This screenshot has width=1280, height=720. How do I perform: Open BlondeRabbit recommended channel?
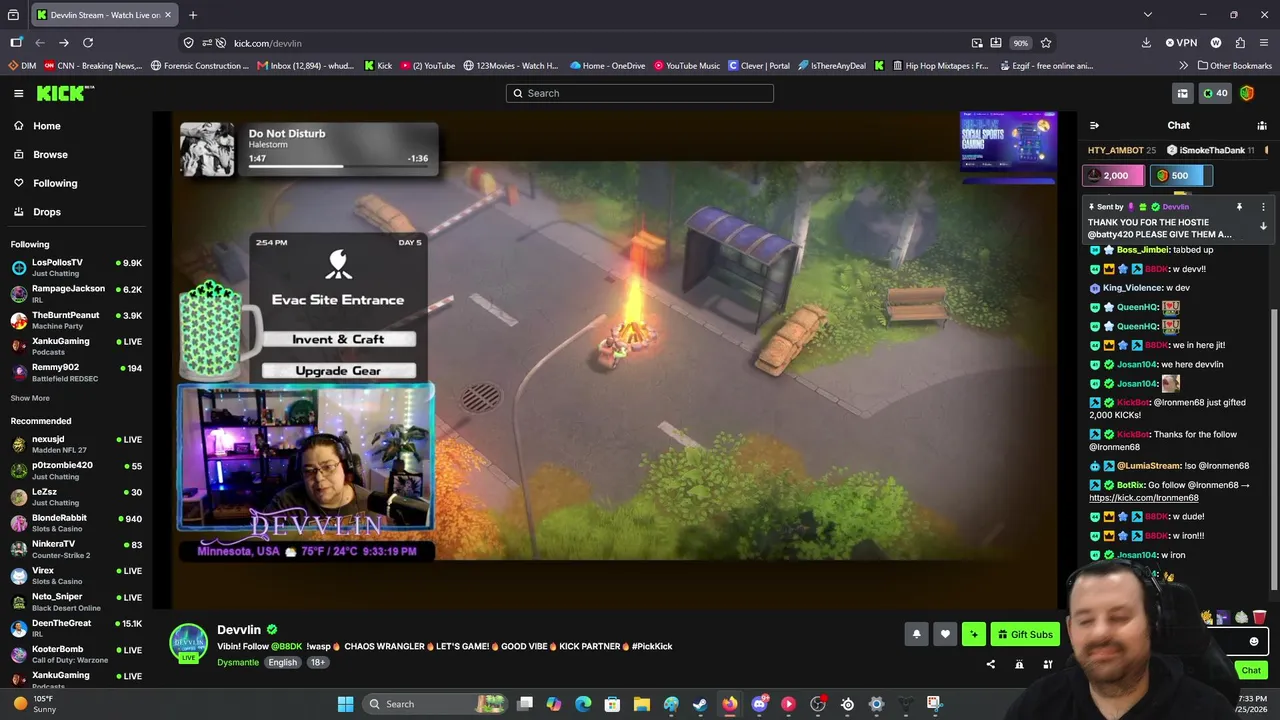pyautogui.click(x=76, y=523)
